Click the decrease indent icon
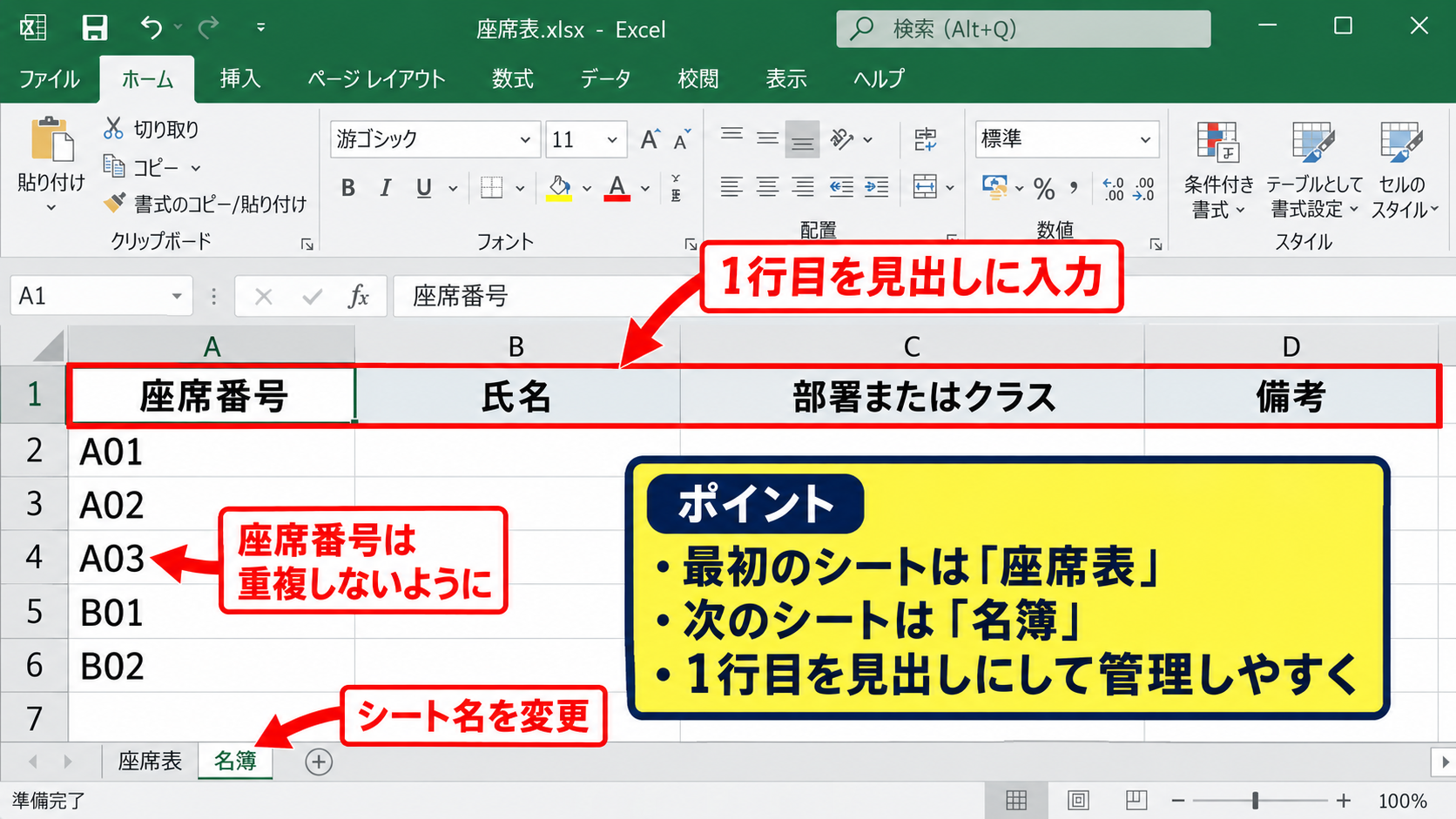Viewport: 1456px width, 819px height. [x=841, y=186]
